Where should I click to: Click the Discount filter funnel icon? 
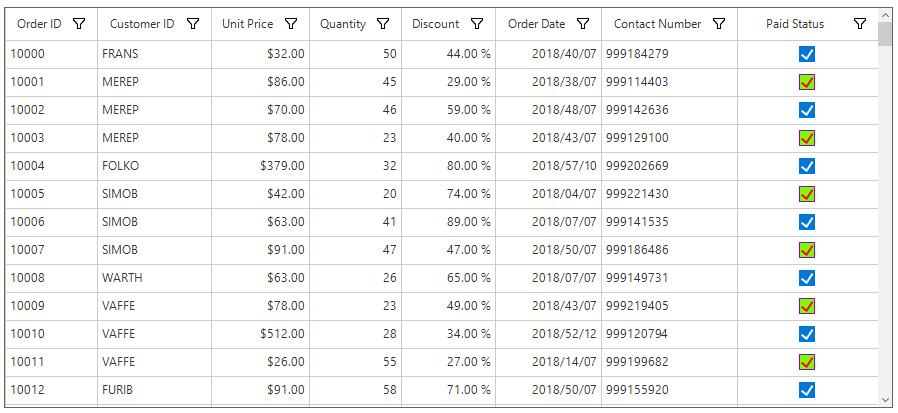pyautogui.click(x=476, y=23)
